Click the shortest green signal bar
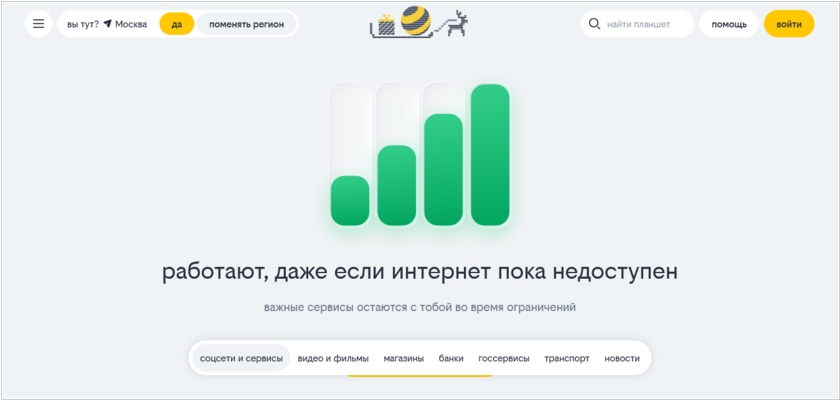840x400 pixels. point(350,200)
